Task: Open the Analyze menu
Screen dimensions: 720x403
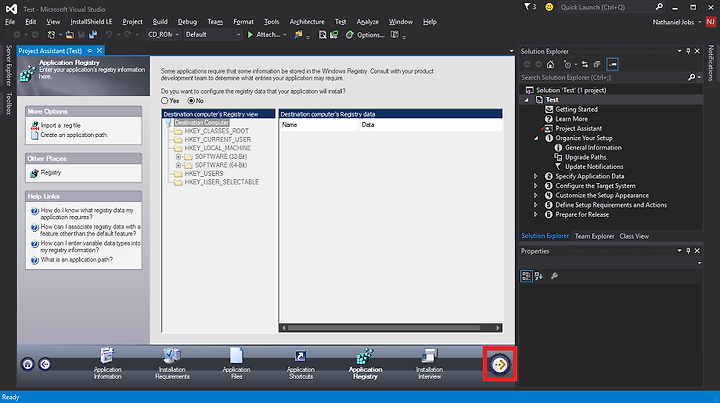Action: tap(367, 22)
